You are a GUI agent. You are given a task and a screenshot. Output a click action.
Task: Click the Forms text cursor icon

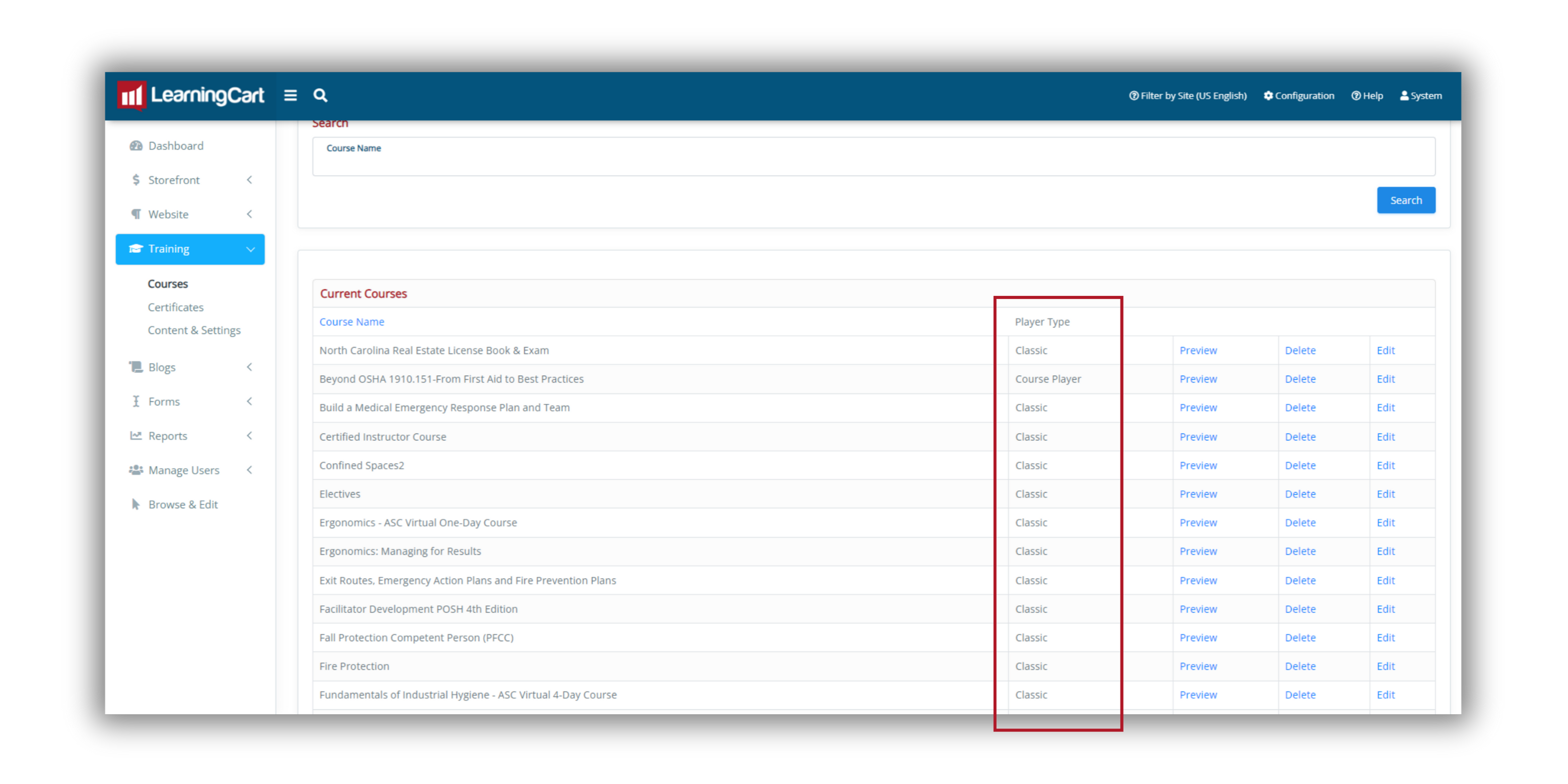(136, 401)
